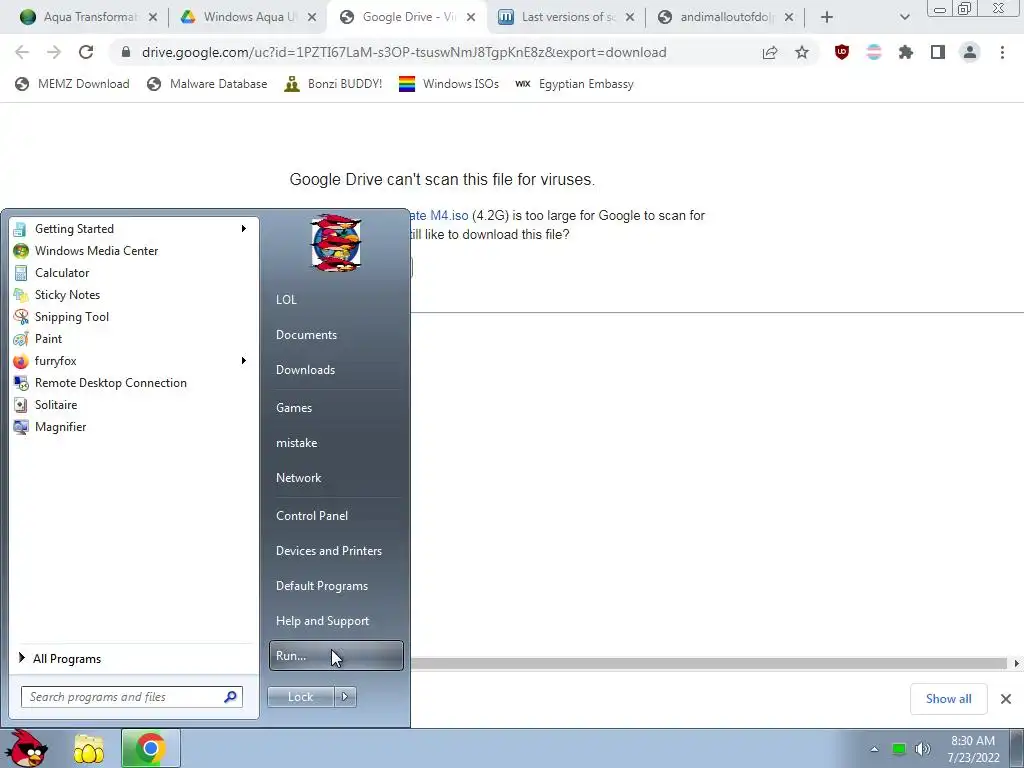Click the volume speaker tray icon

[922, 749]
